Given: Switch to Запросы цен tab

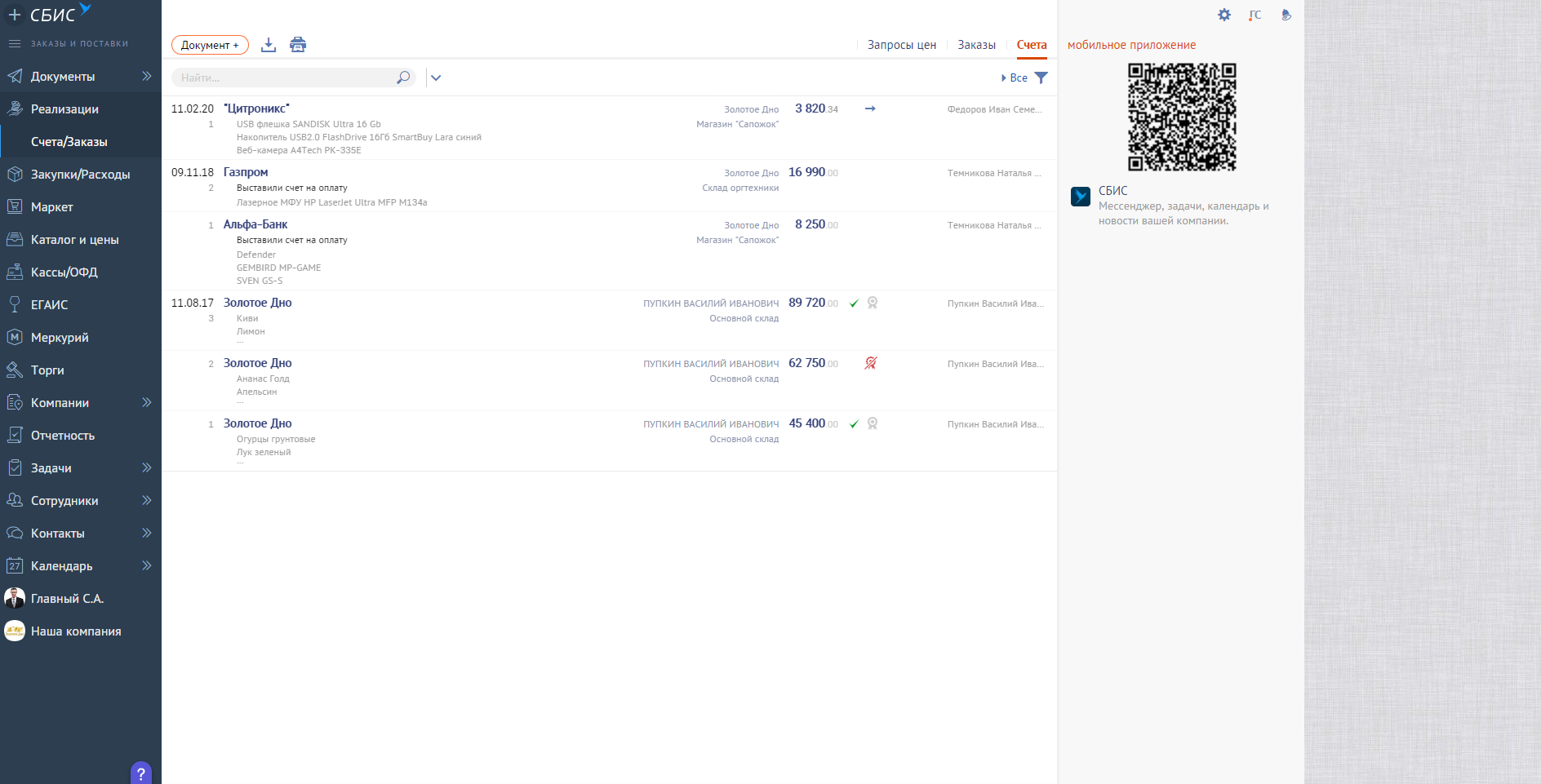Looking at the screenshot, I should coord(902,45).
